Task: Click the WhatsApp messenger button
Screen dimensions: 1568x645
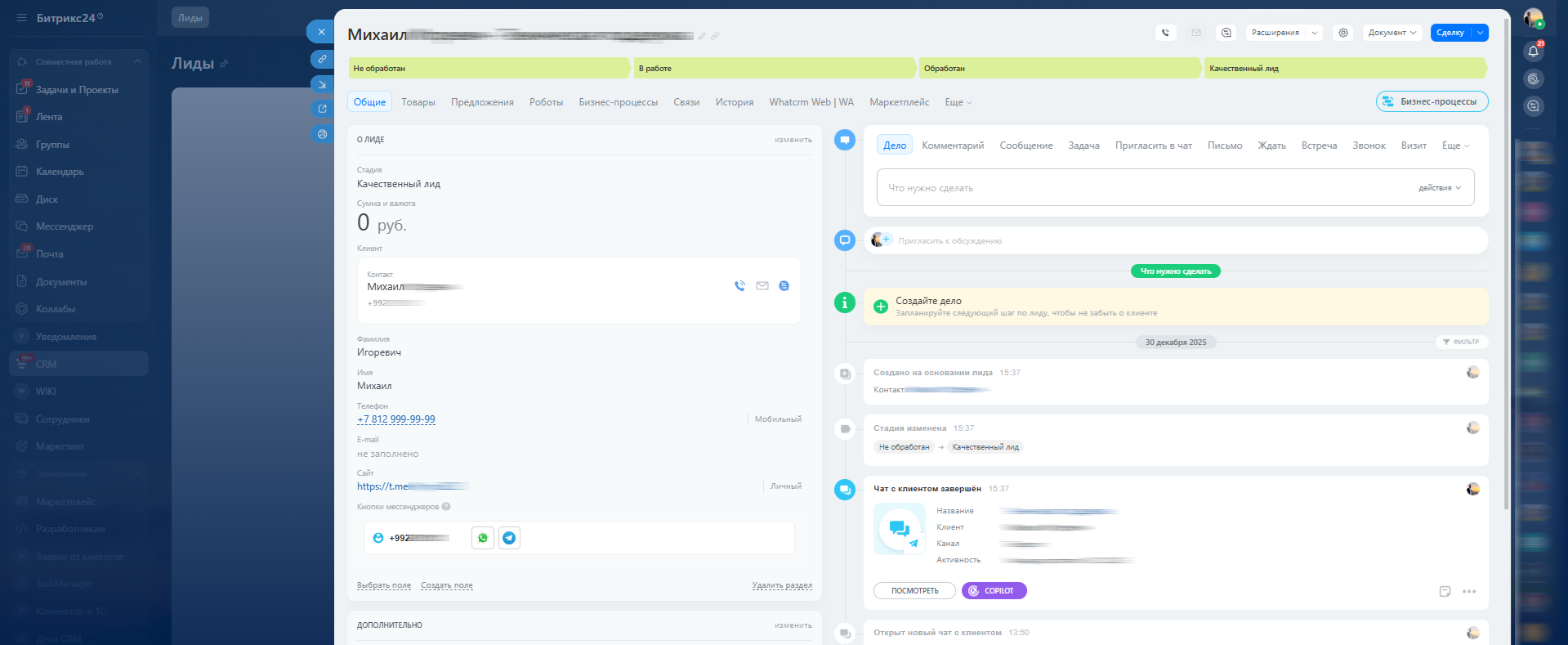Action: coord(483,538)
